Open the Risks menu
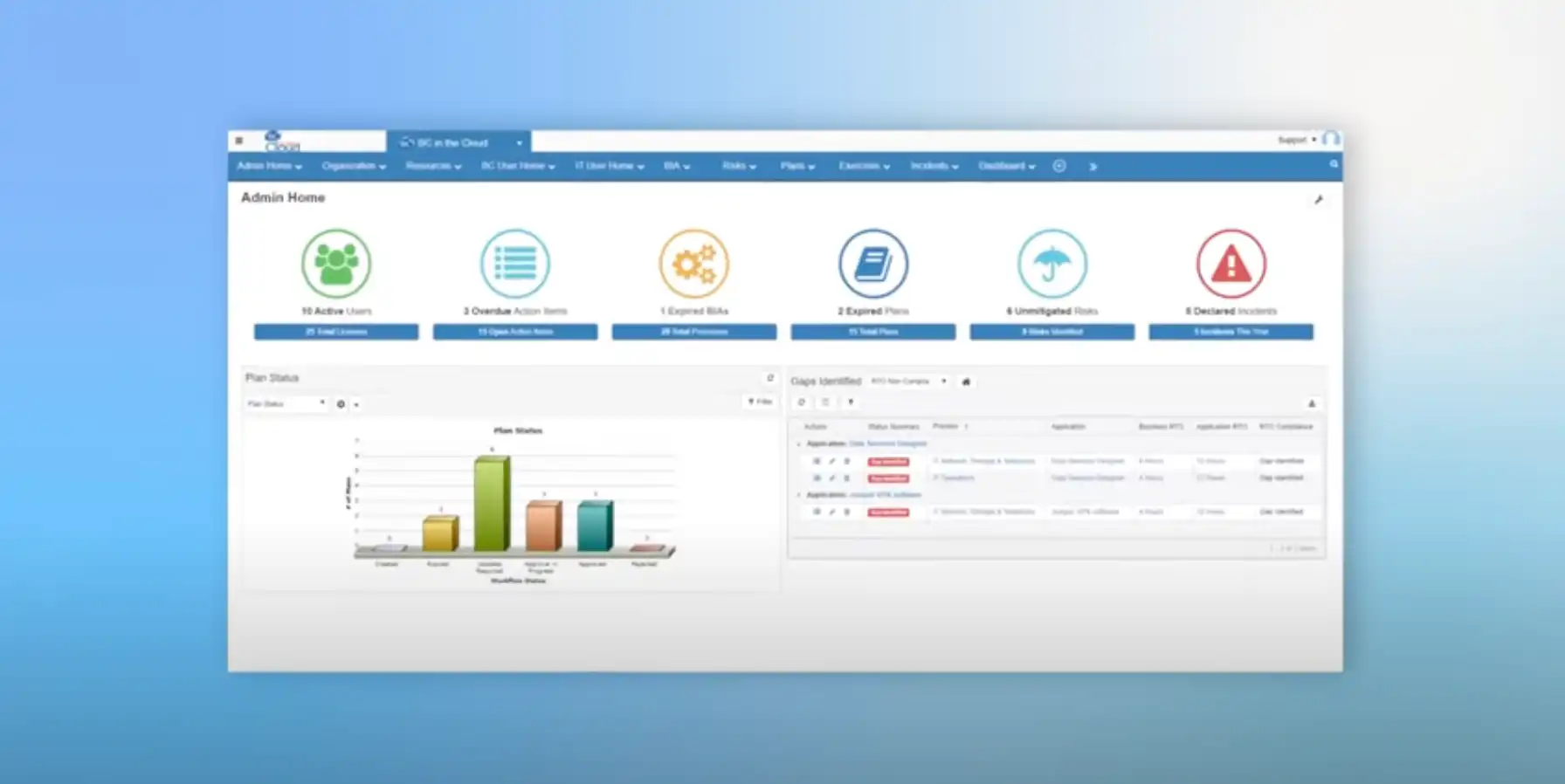Viewport: 1565px width, 784px height. click(x=739, y=166)
